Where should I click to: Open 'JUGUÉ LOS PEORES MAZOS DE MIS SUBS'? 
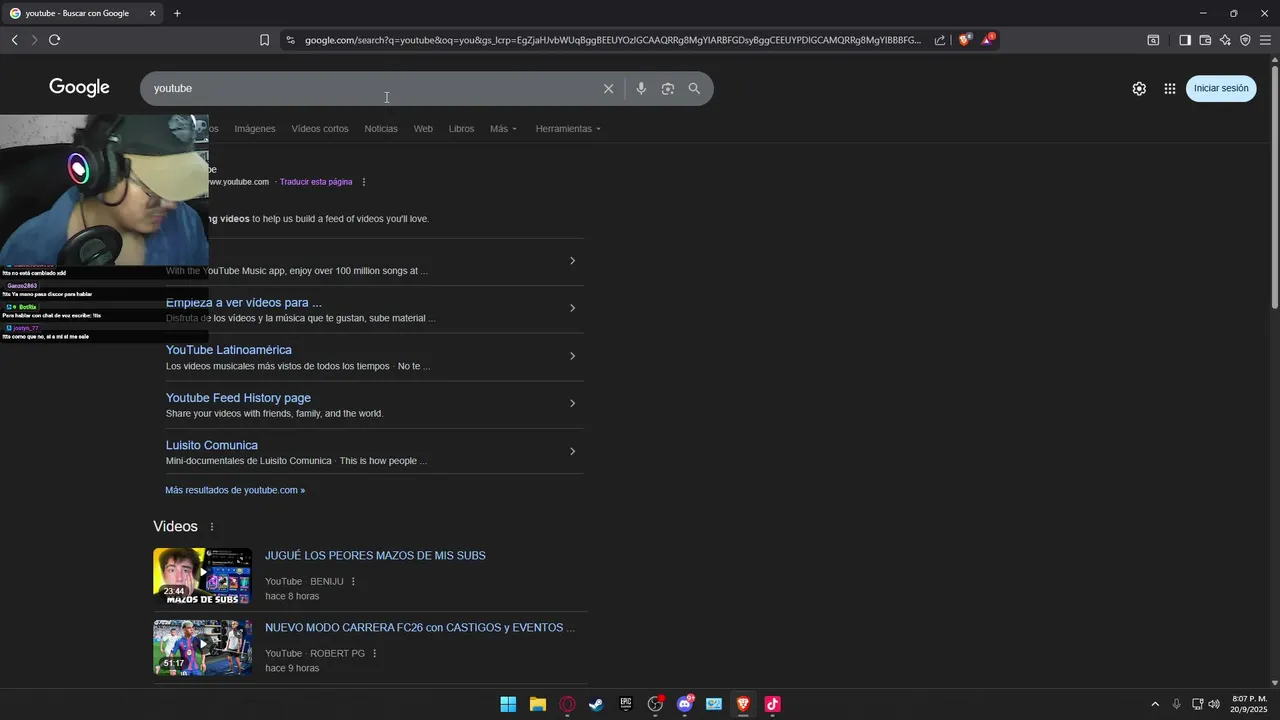[375, 556]
